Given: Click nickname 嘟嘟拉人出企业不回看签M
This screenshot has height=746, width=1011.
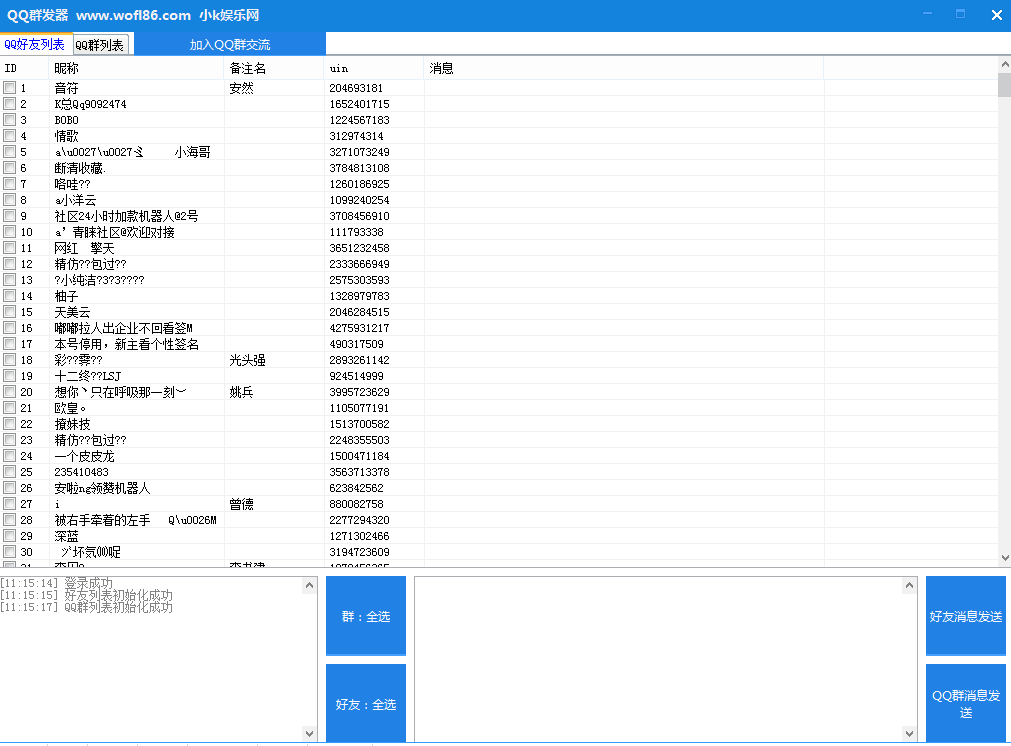Looking at the screenshot, I should pos(123,328).
